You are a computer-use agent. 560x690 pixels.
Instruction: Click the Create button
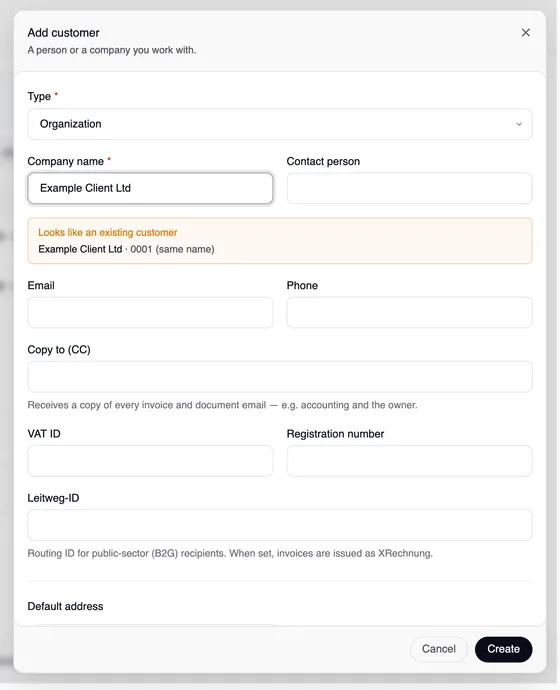(503, 649)
